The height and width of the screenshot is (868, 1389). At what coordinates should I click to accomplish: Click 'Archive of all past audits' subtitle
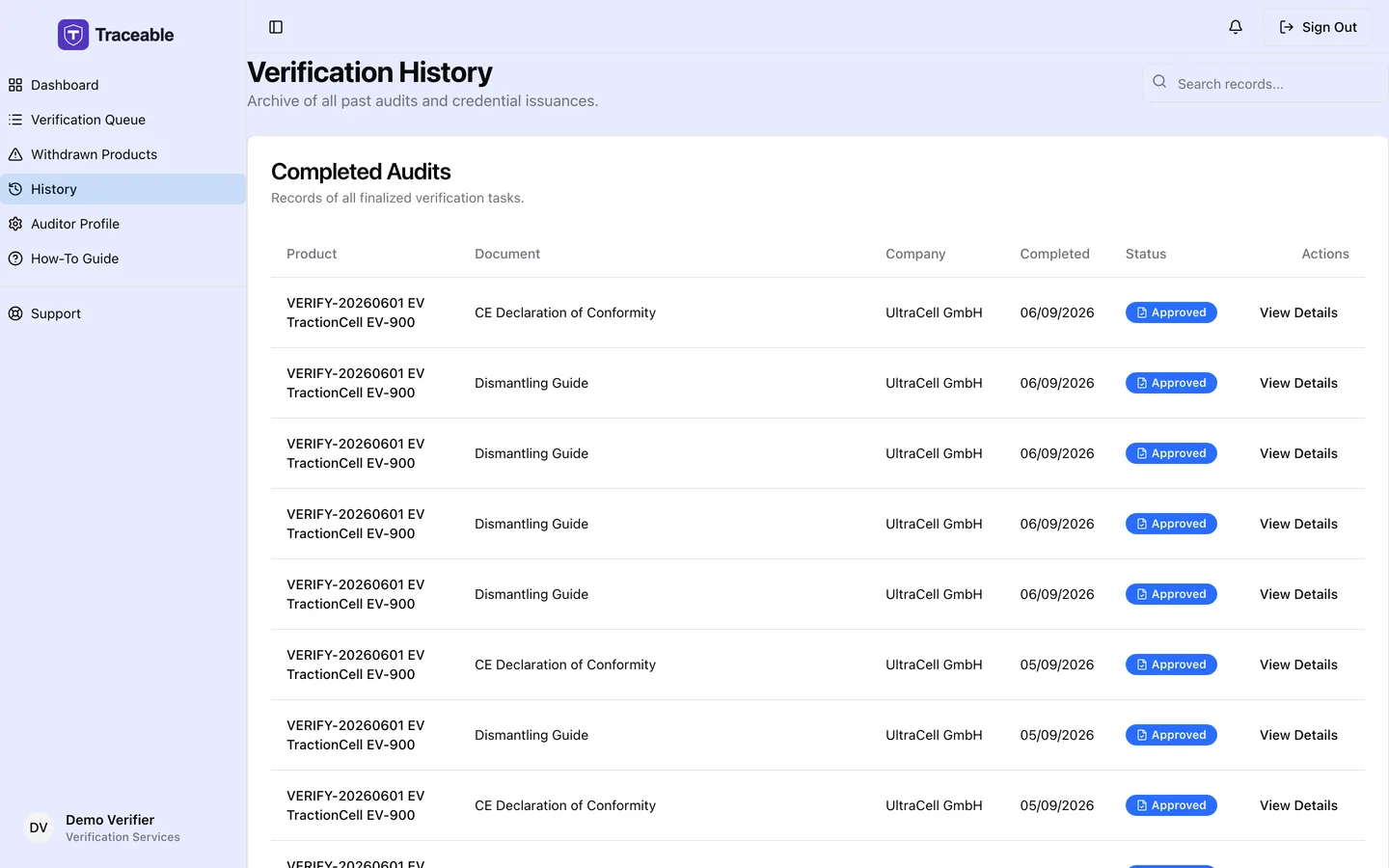(x=422, y=100)
